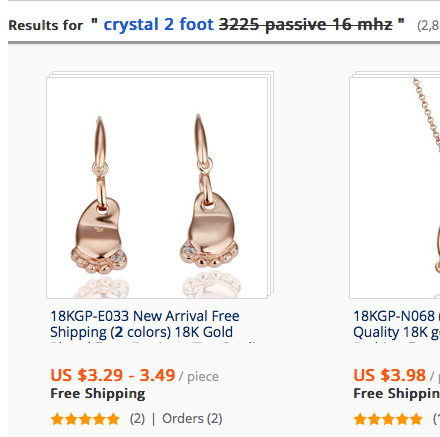This screenshot has height=437, width=440.
Task: Click Free Shipping under the $3.29 price
Action: pos(98,394)
